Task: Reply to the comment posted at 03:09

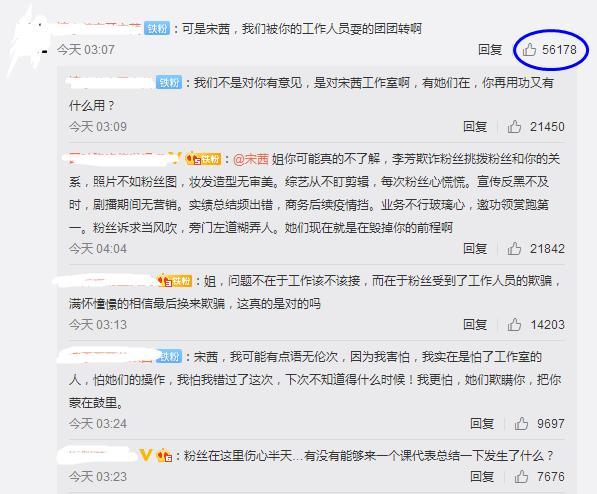Action: coord(475,126)
